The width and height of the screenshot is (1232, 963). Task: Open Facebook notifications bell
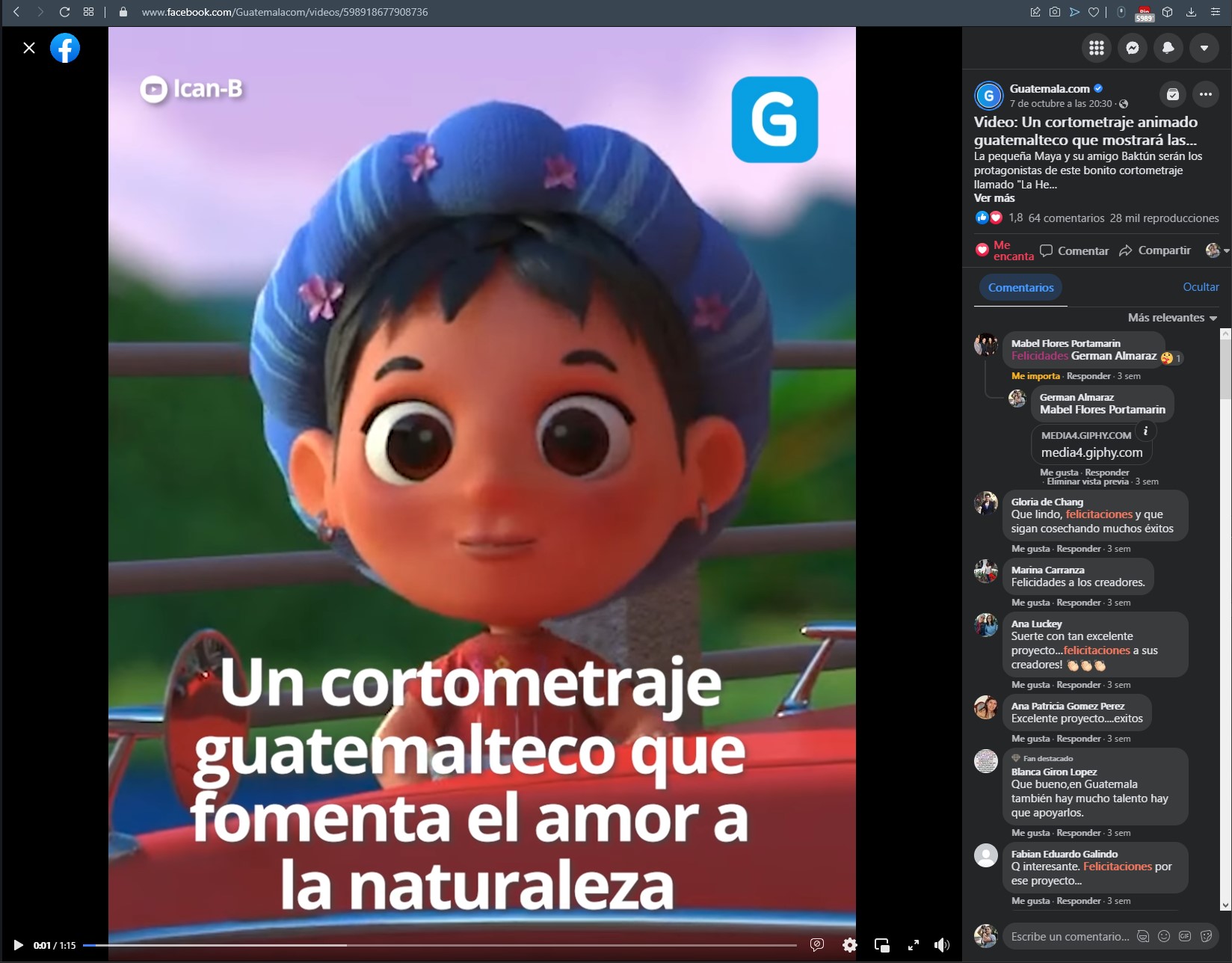[1168, 48]
